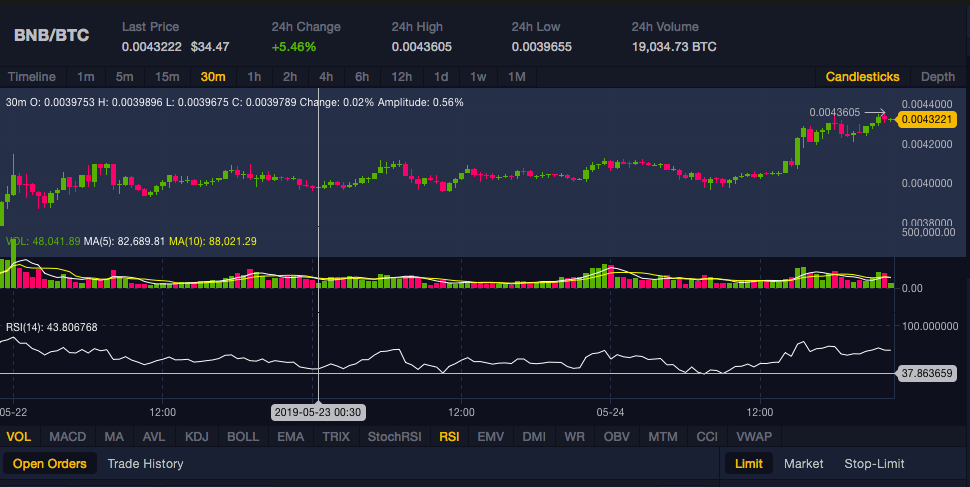The height and width of the screenshot is (487, 970).
Task: Choose the Market order type
Action: pos(804,463)
